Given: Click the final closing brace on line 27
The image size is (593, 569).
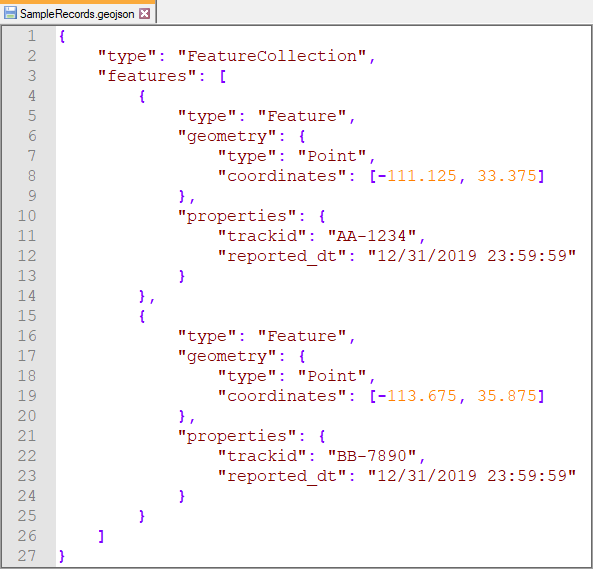Looking at the screenshot, I should (62, 556).
